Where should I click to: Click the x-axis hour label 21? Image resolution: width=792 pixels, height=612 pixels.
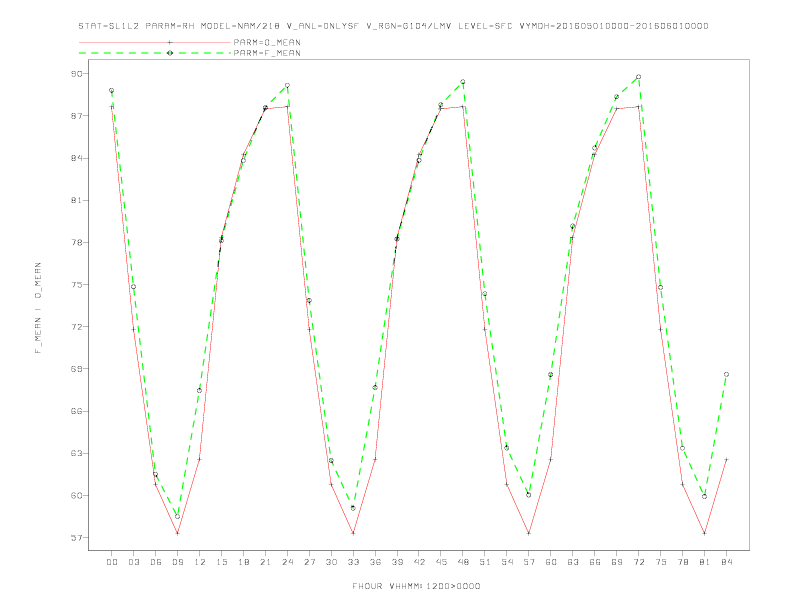pyautogui.click(x=265, y=562)
